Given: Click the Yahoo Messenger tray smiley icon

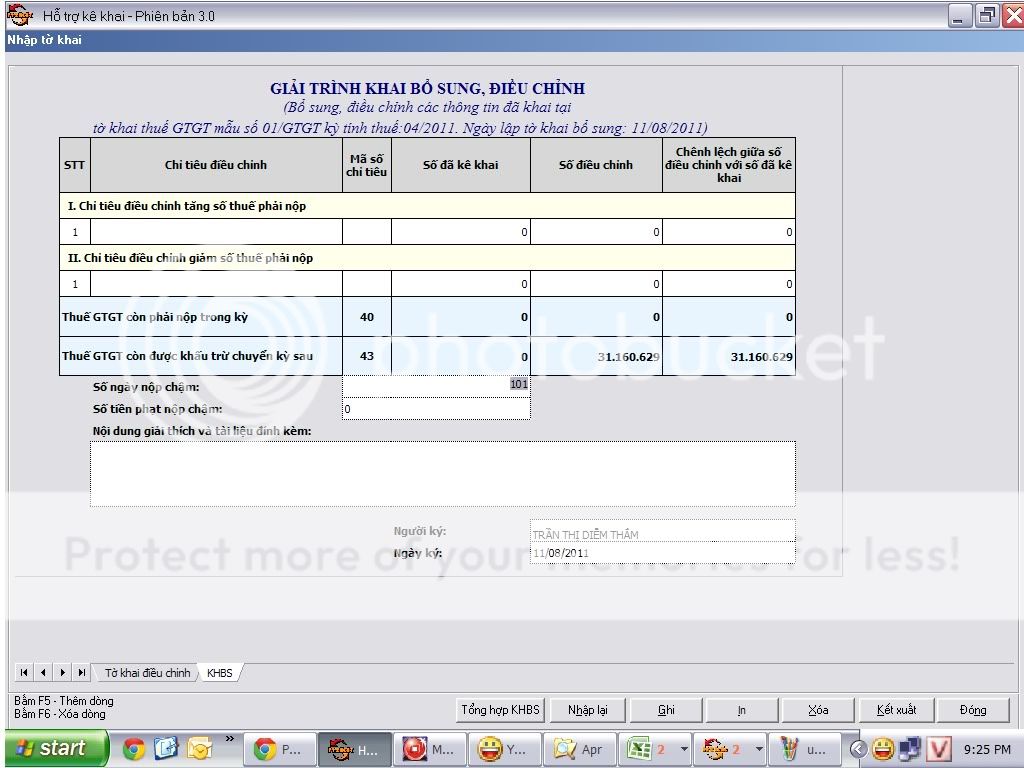Looking at the screenshot, I should point(882,749).
